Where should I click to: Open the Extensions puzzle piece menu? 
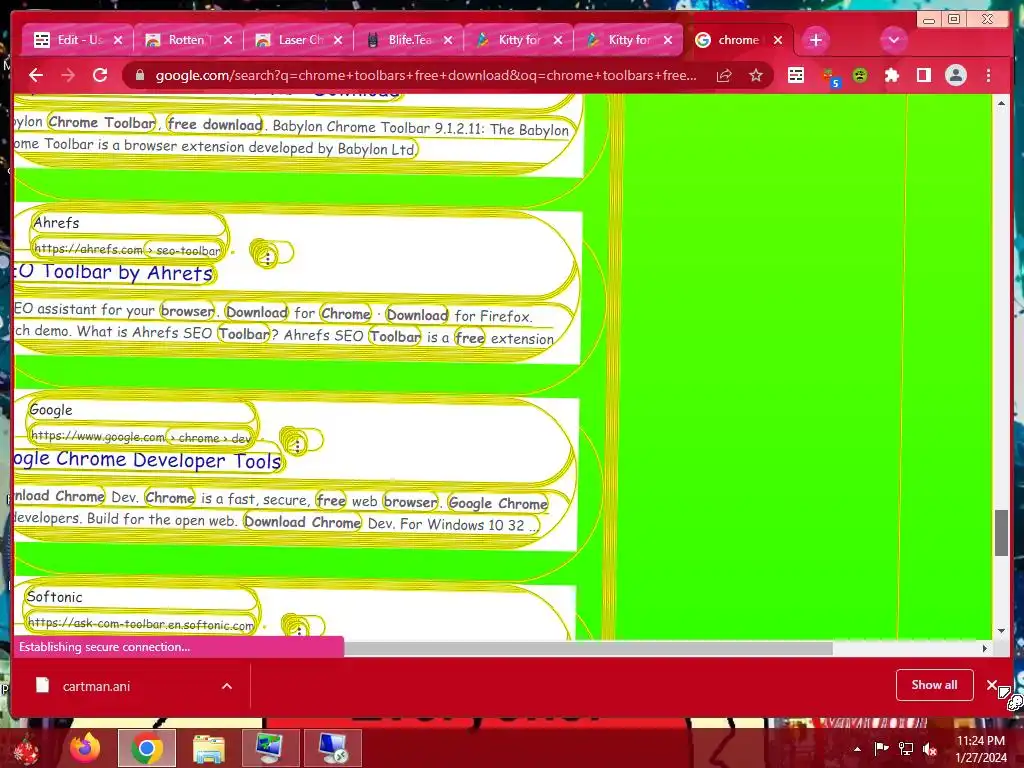[891, 75]
